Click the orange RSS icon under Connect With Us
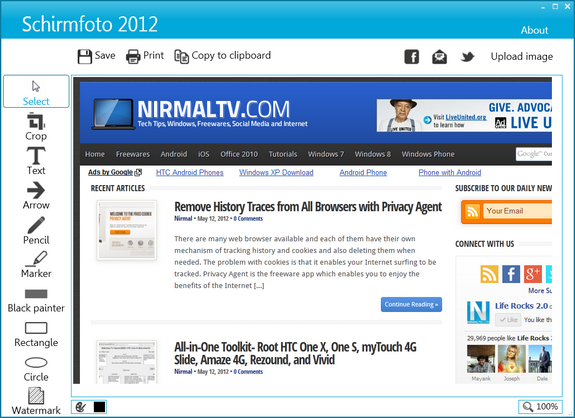This screenshot has width=575, height=418. click(489, 274)
